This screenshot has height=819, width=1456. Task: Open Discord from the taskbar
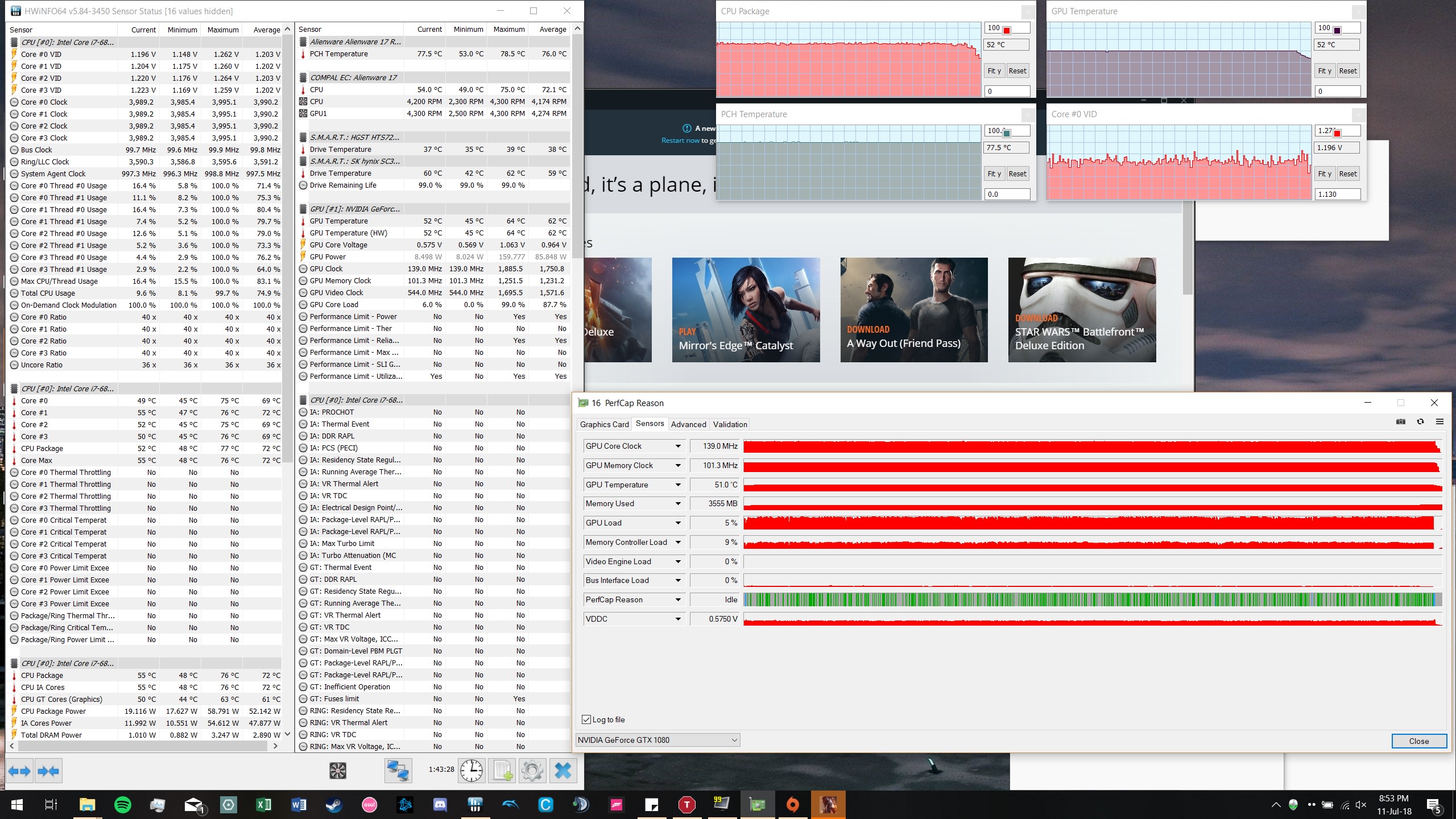pos(440,804)
